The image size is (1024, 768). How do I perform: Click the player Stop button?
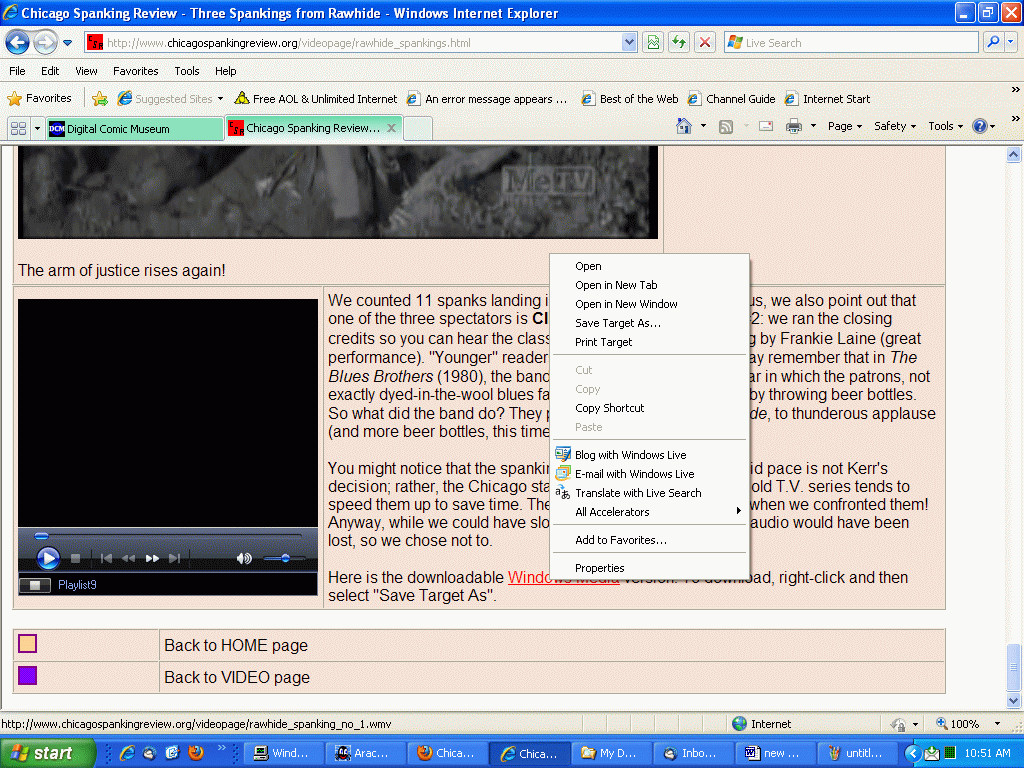coord(75,558)
